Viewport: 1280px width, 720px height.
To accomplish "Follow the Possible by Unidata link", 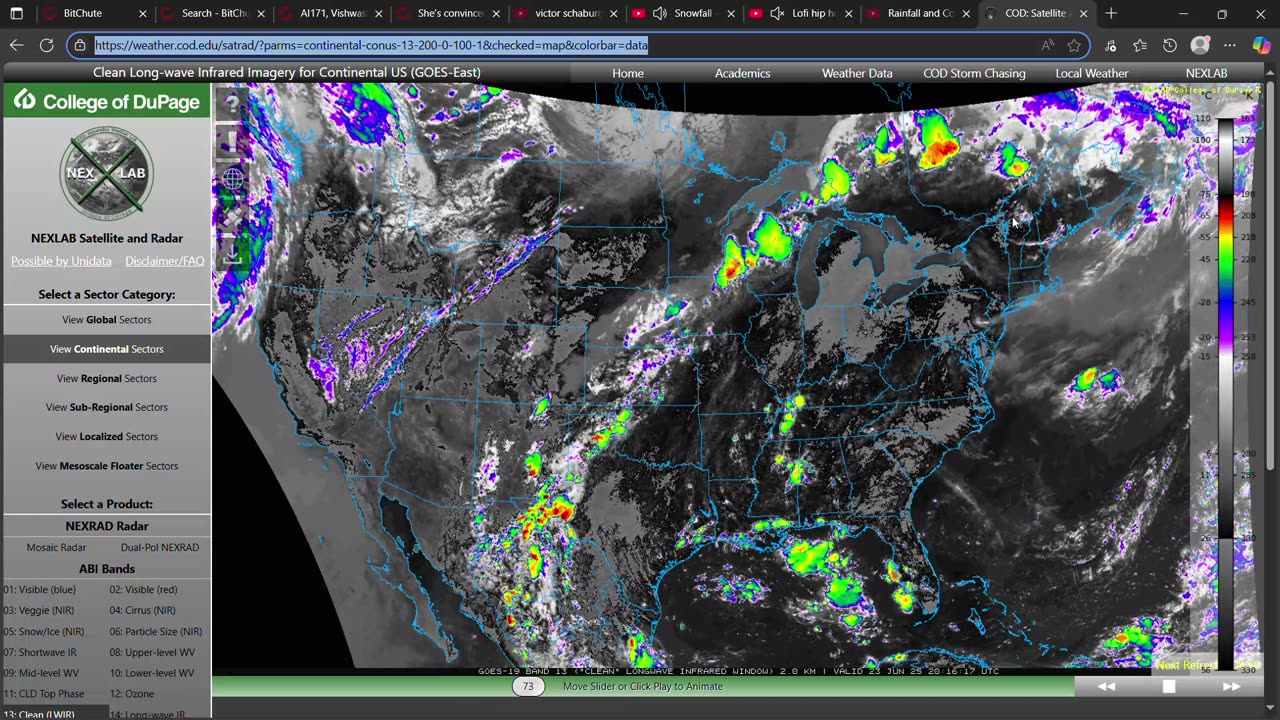I will [x=61, y=261].
